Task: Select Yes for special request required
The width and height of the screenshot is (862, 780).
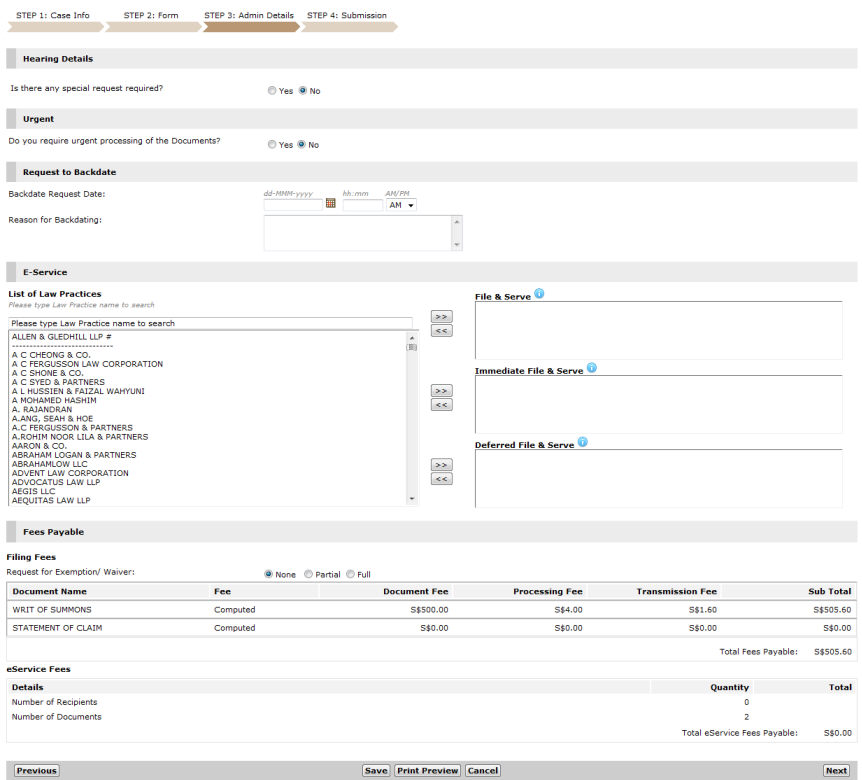Action: point(273,91)
